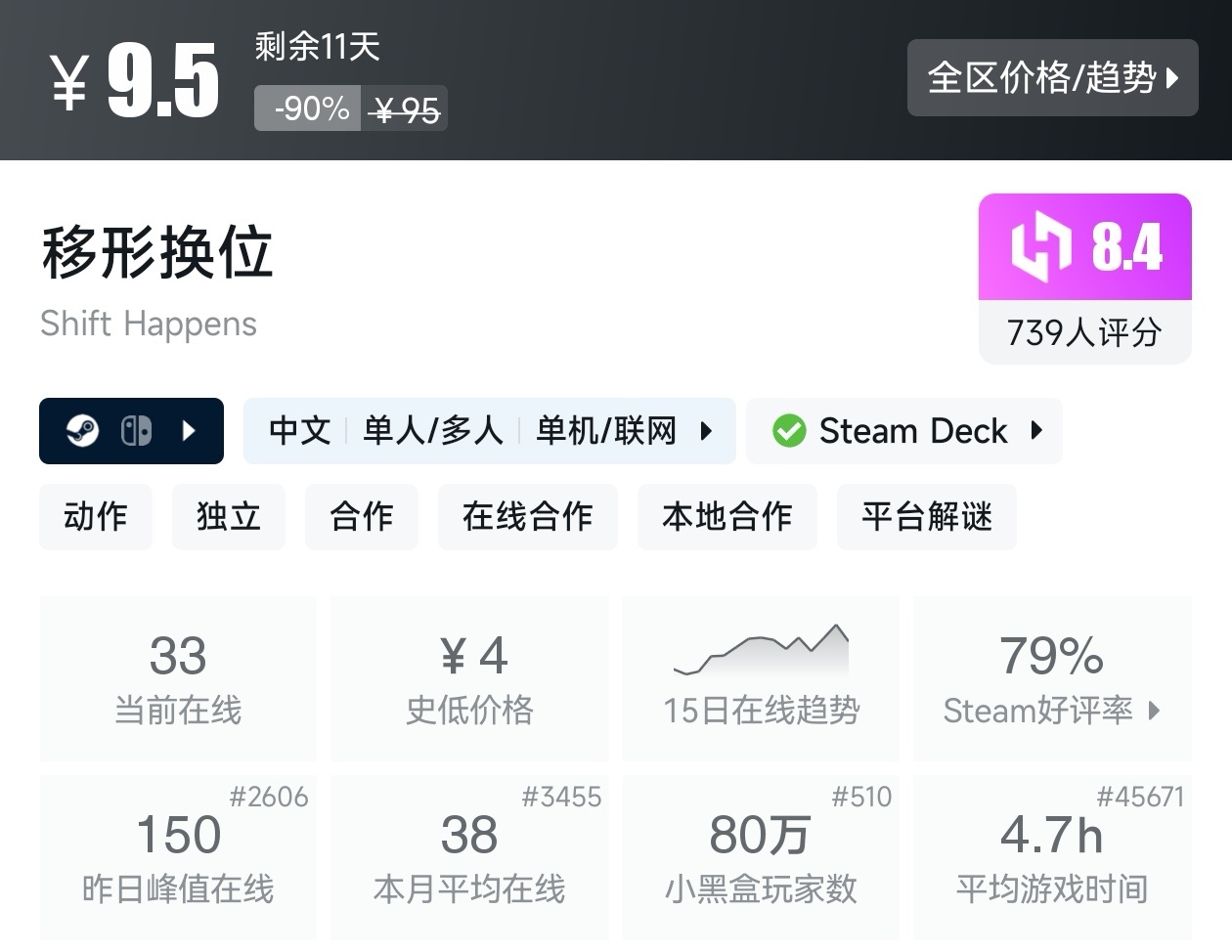Click the 80万 小黑盒玩家数 stat card

click(x=762, y=857)
